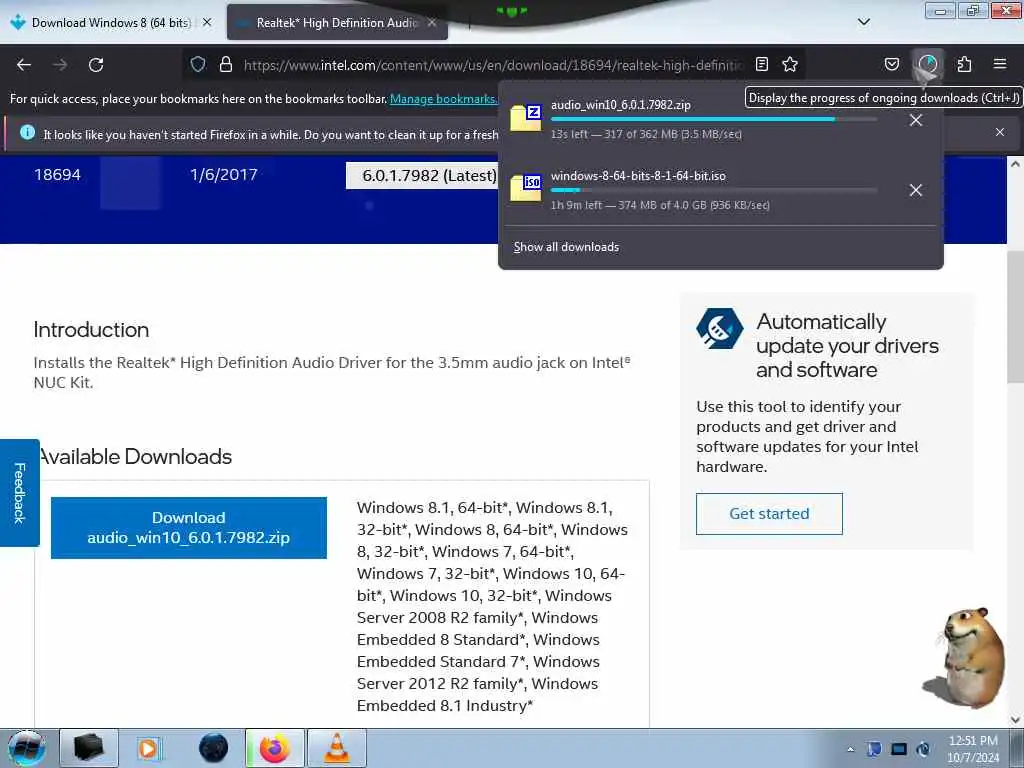This screenshot has height=768, width=1024.
Task: Open the Pocket save icon
Action: [891, 64]
